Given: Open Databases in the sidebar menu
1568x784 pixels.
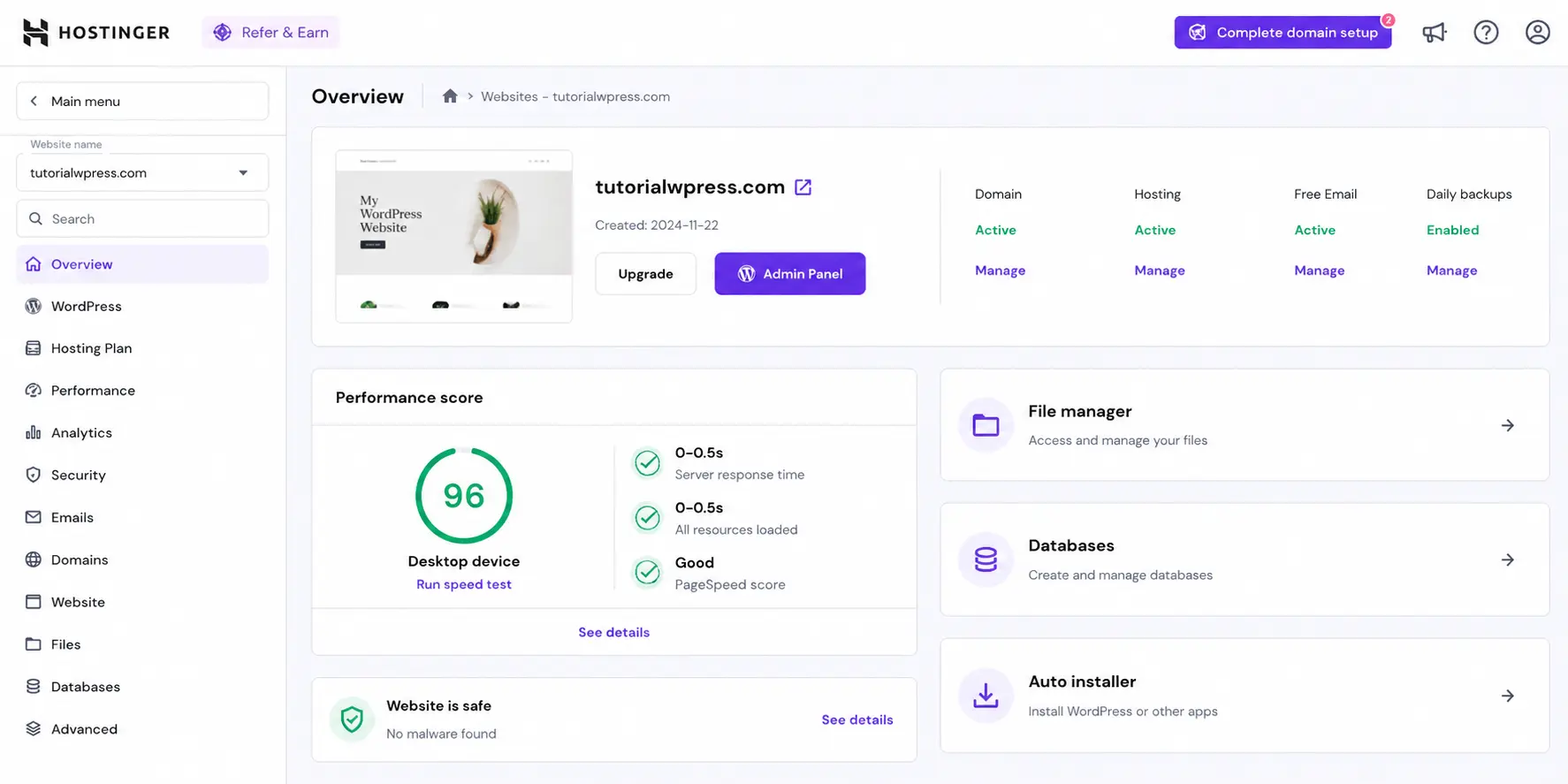Looking at the screenshot, I should pos(142,687).
